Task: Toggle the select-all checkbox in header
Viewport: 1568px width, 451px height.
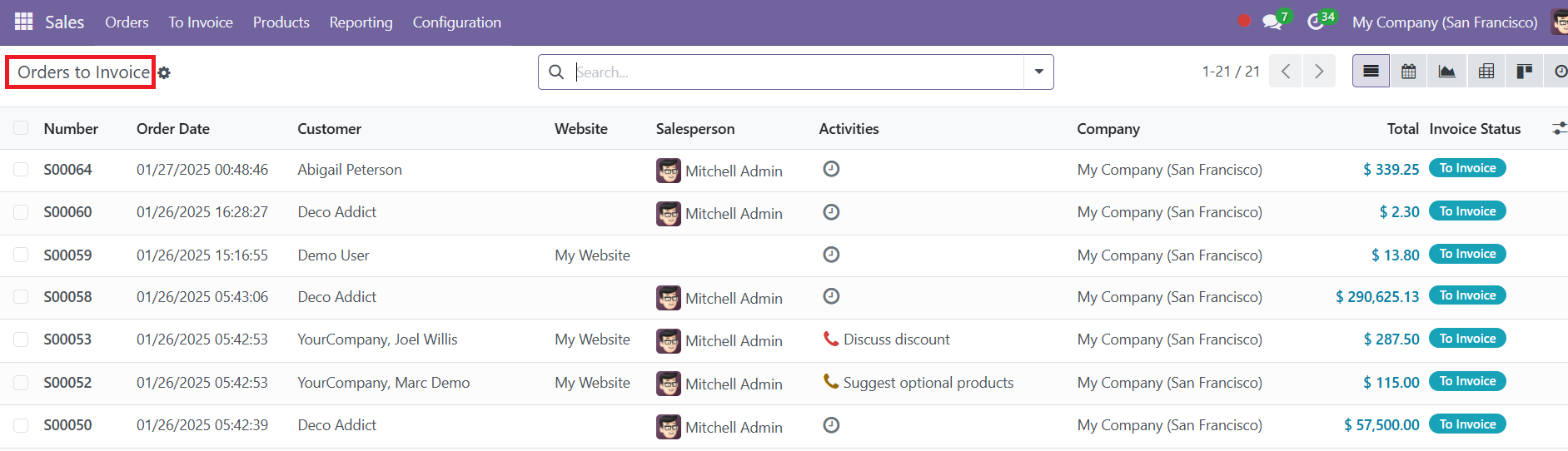Action: [x=21, y=128]
